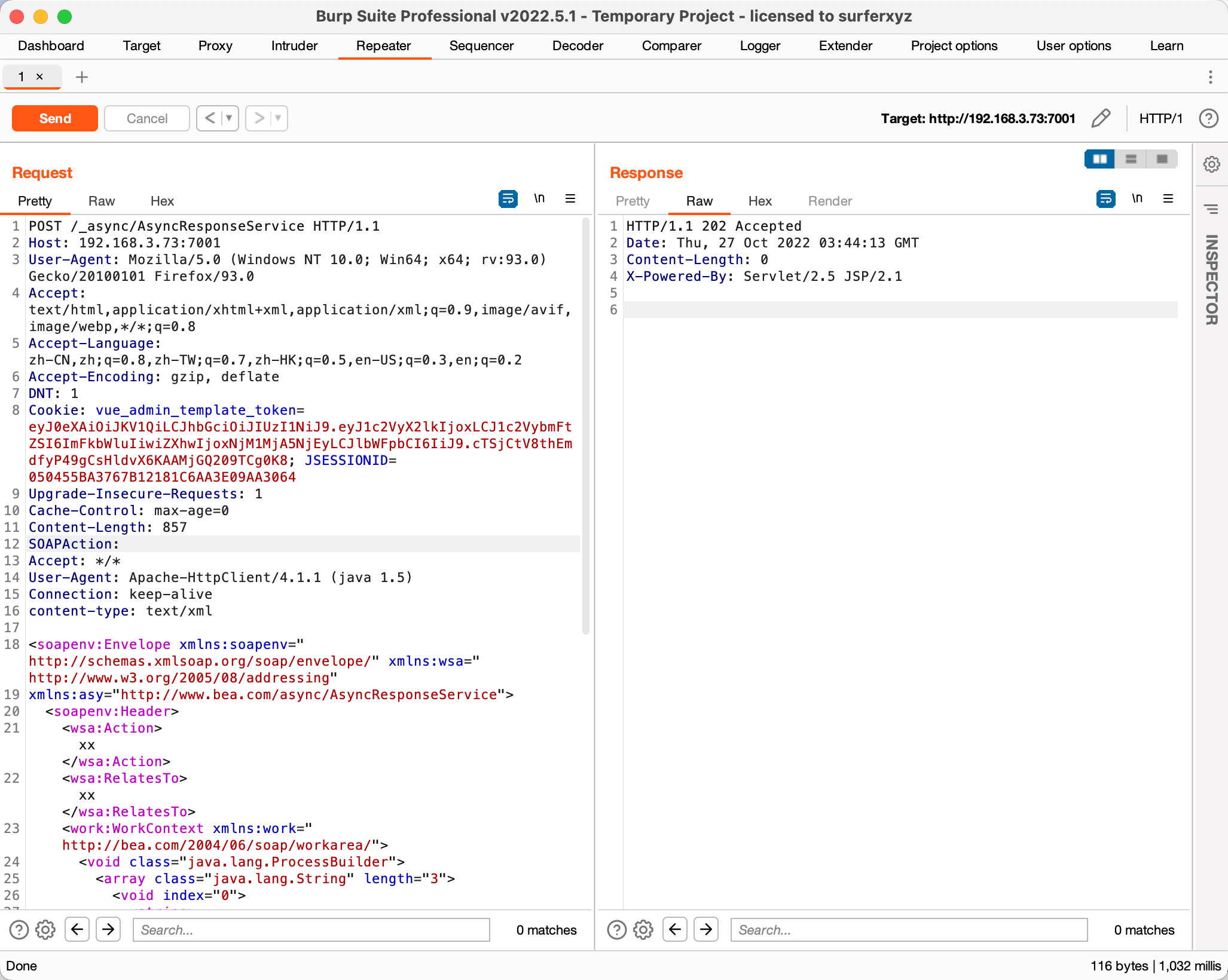
Task: Click Response search help icon
Action: [616, 930]
